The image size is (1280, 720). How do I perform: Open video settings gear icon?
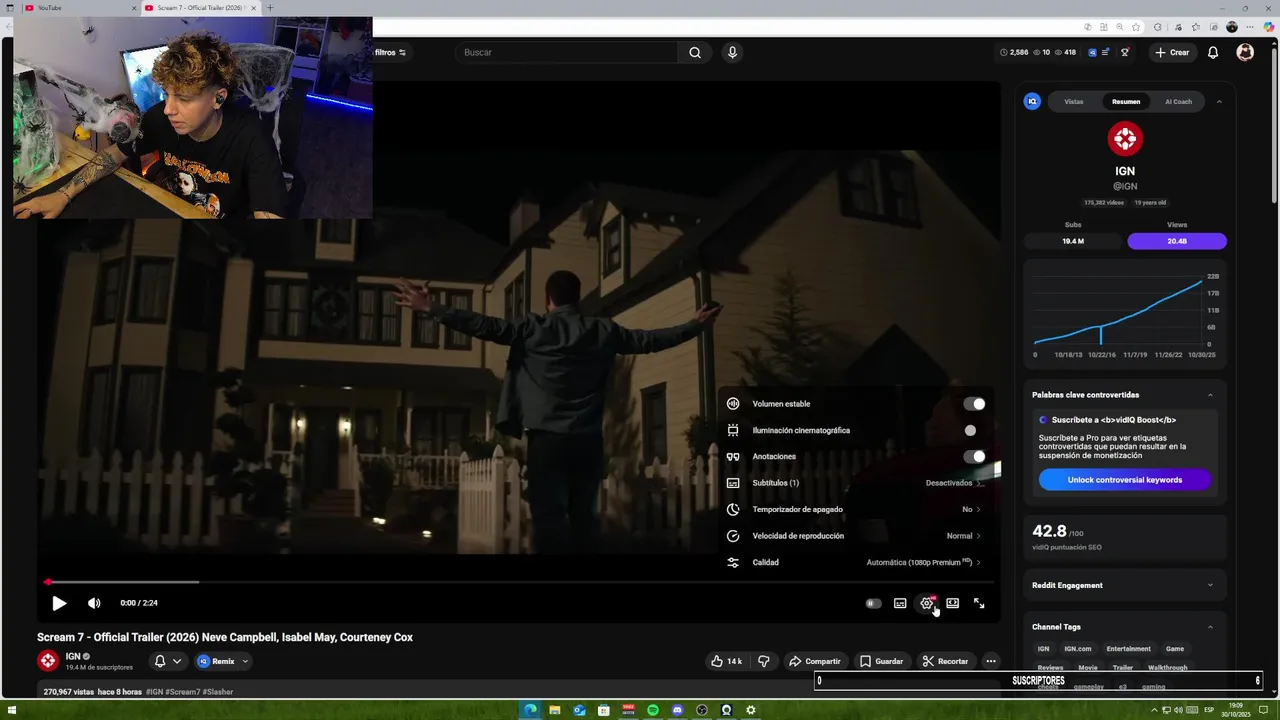point(927,603)
